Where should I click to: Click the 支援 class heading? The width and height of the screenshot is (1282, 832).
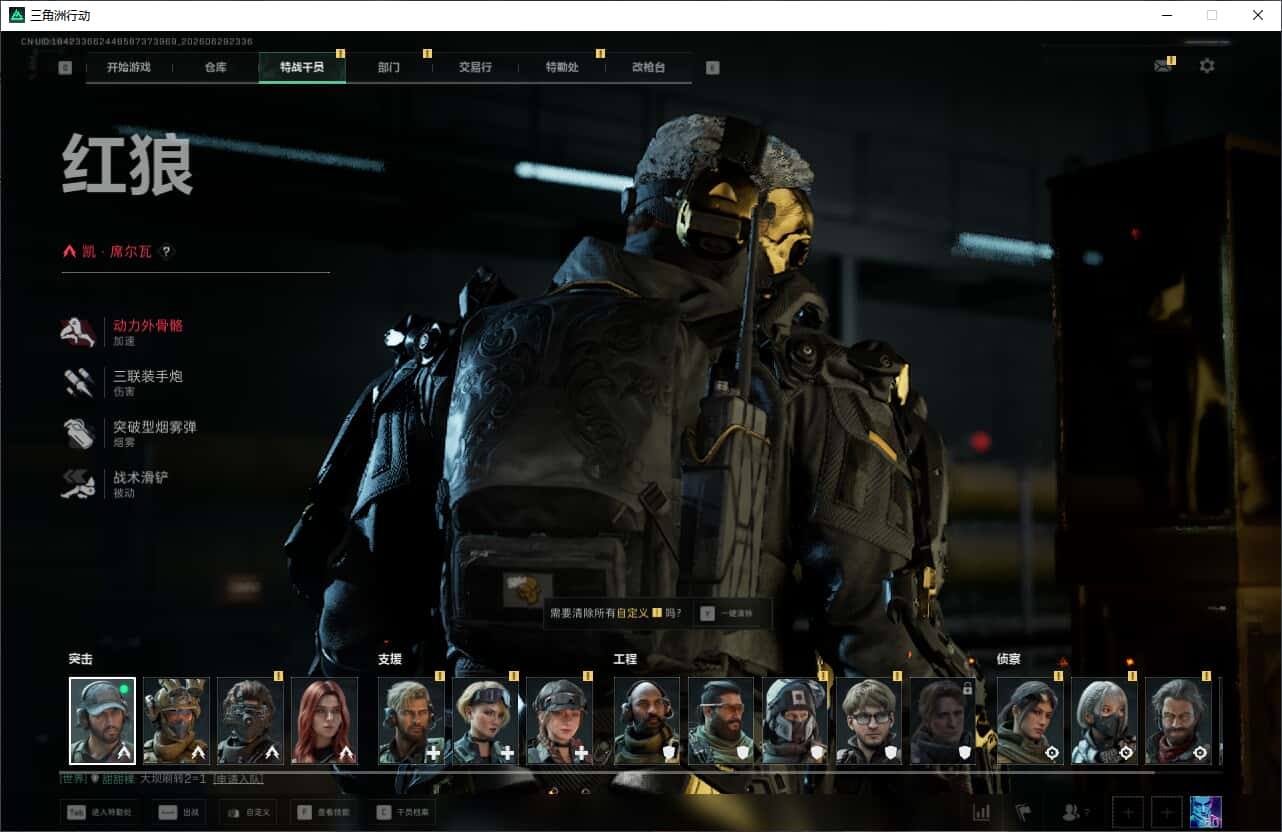[389, 659]
